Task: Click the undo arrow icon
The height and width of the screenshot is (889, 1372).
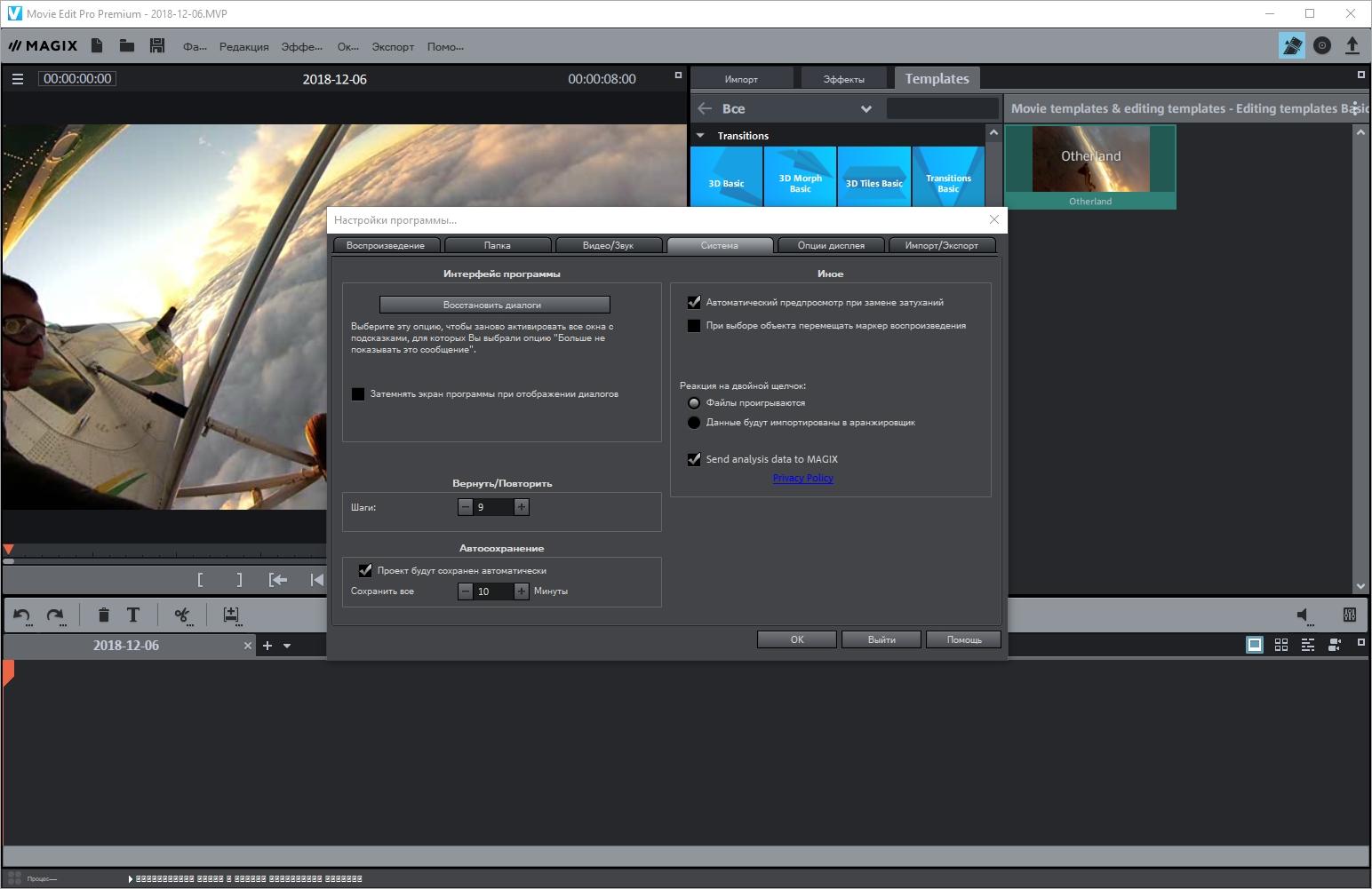Action: pyautogui.click(x=22, y=615)
